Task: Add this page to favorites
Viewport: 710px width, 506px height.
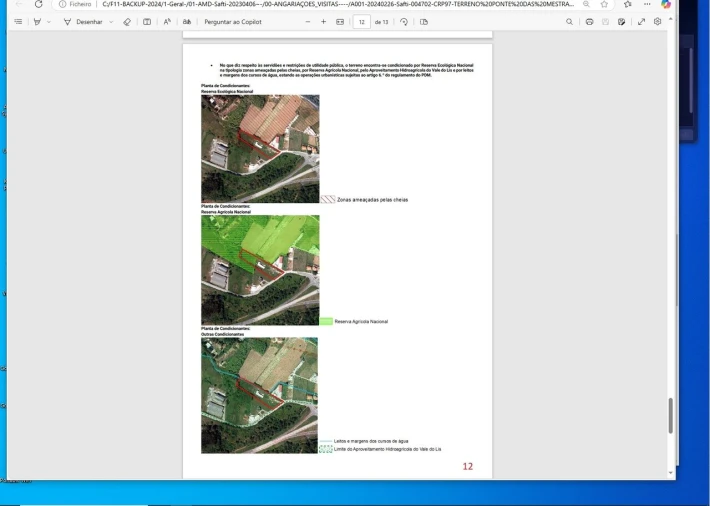Action: tap(604, 4)
